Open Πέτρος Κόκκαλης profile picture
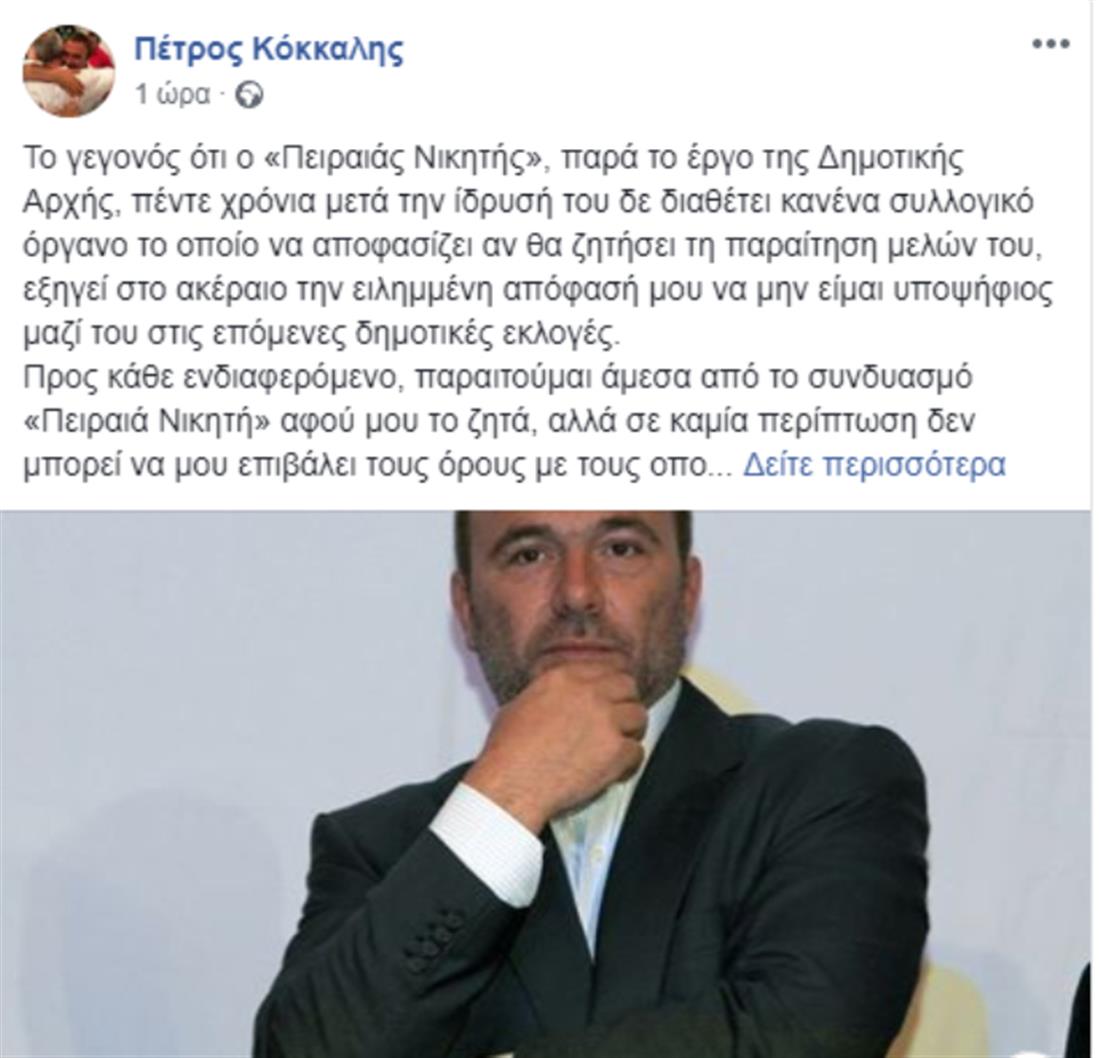This screenshot has height=1058, width=1100. pyautogui.click(x=68, y=70)
